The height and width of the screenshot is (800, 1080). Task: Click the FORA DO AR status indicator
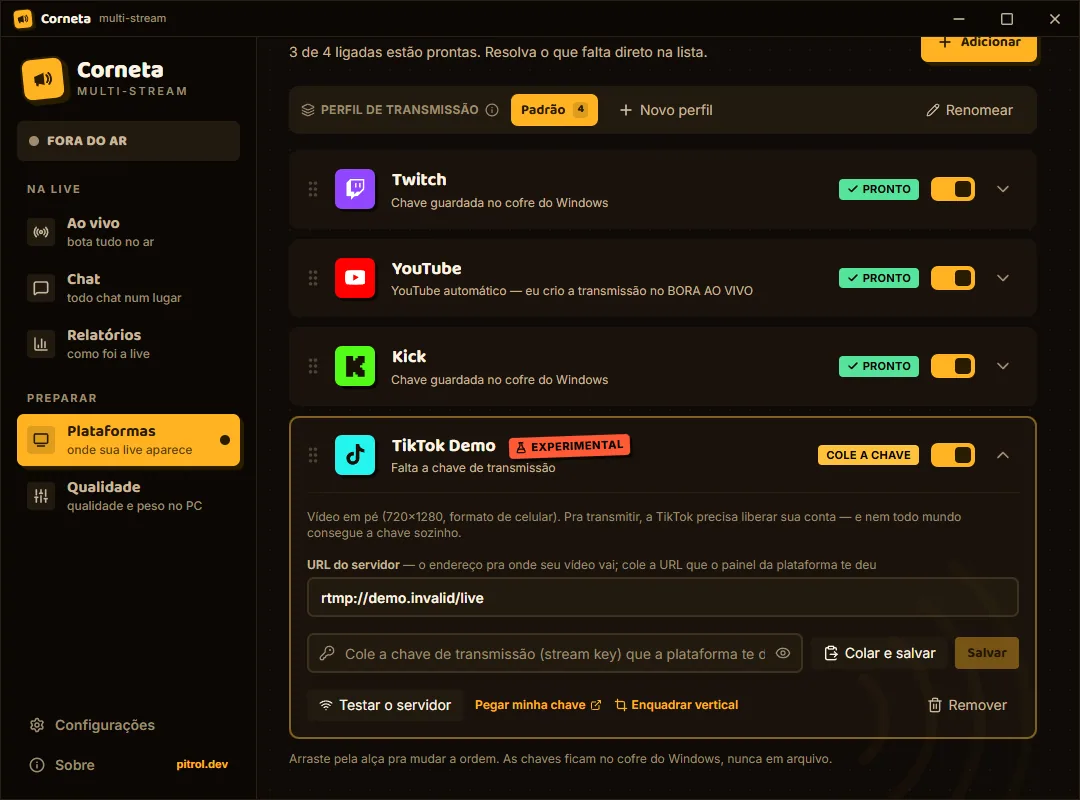point(128,141)
